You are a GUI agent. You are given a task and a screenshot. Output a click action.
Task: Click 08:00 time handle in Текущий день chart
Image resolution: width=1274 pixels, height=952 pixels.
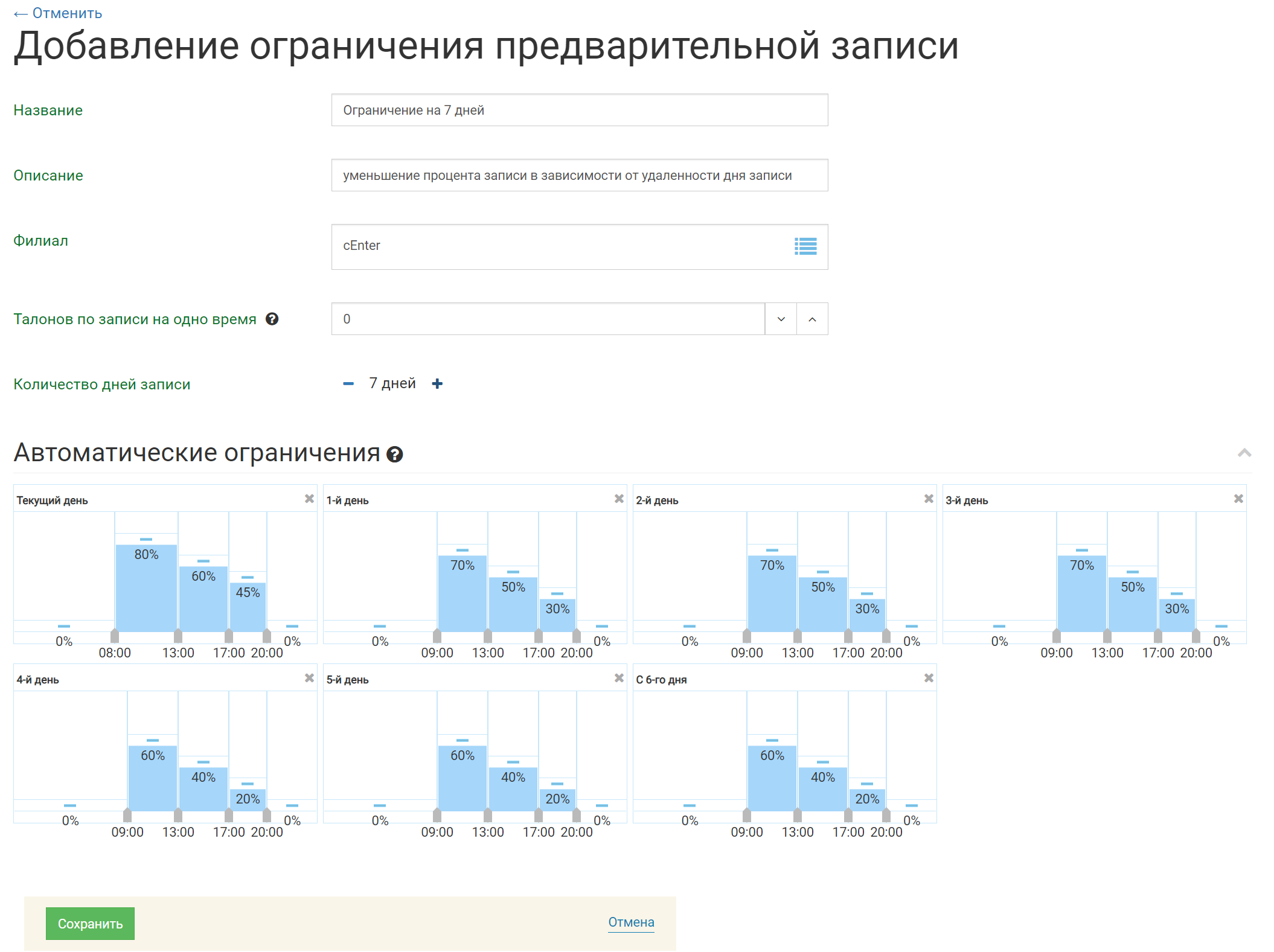[x=115, y=636]
